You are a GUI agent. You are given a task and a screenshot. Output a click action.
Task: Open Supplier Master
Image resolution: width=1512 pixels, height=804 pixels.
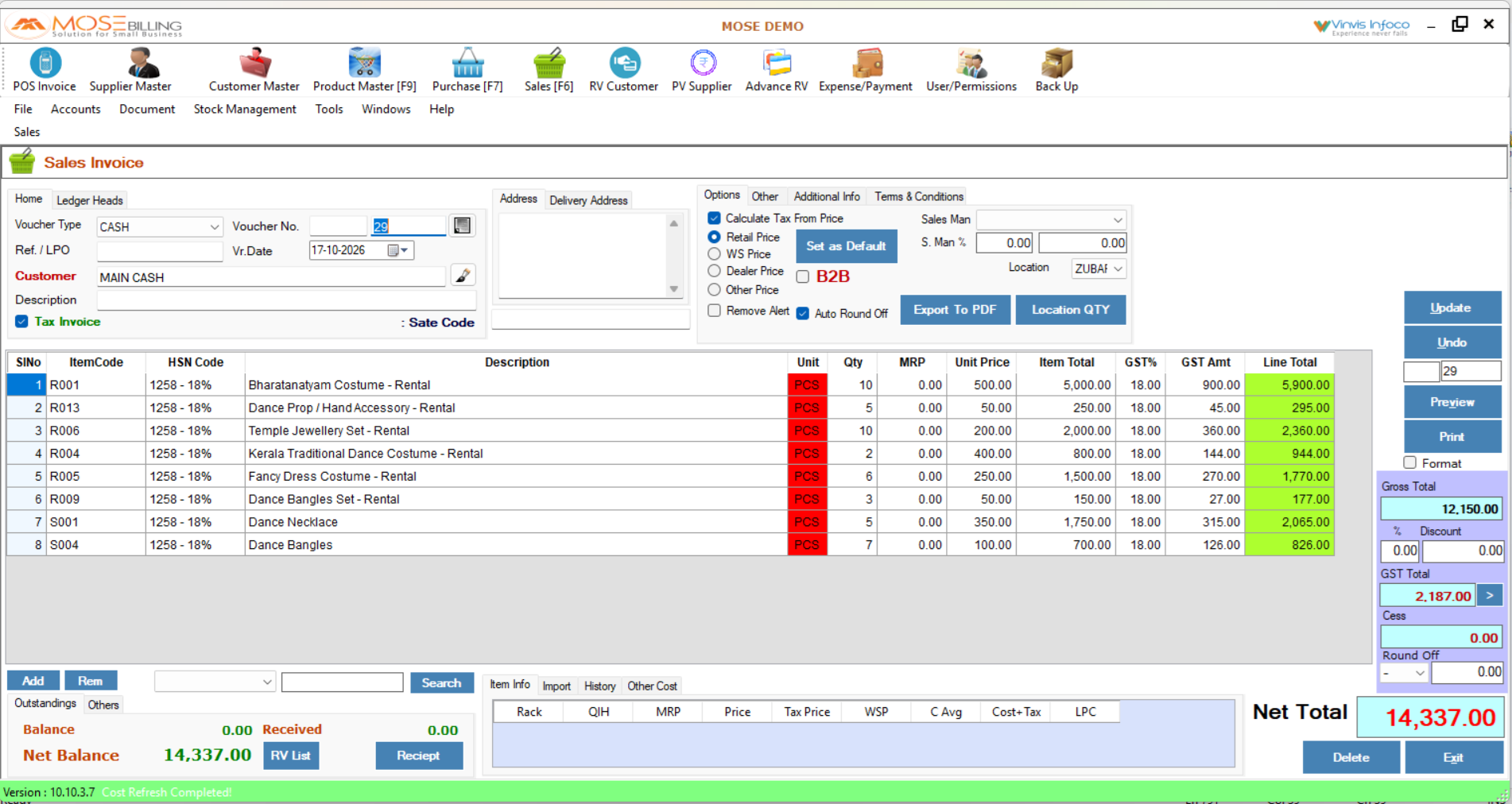(130, 70)
